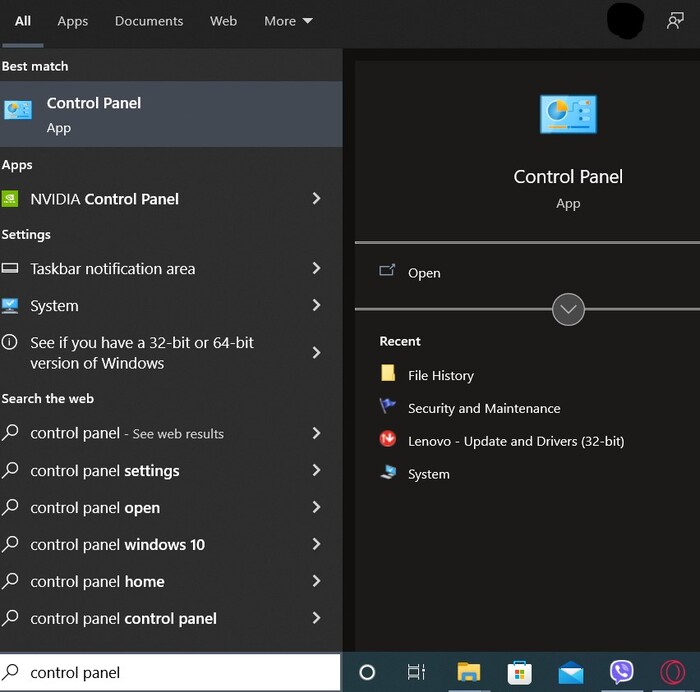Viewport: 700px width, 692px height.
Task: Open Opera browser taskbar icon
Action: [x=673, y=672]
